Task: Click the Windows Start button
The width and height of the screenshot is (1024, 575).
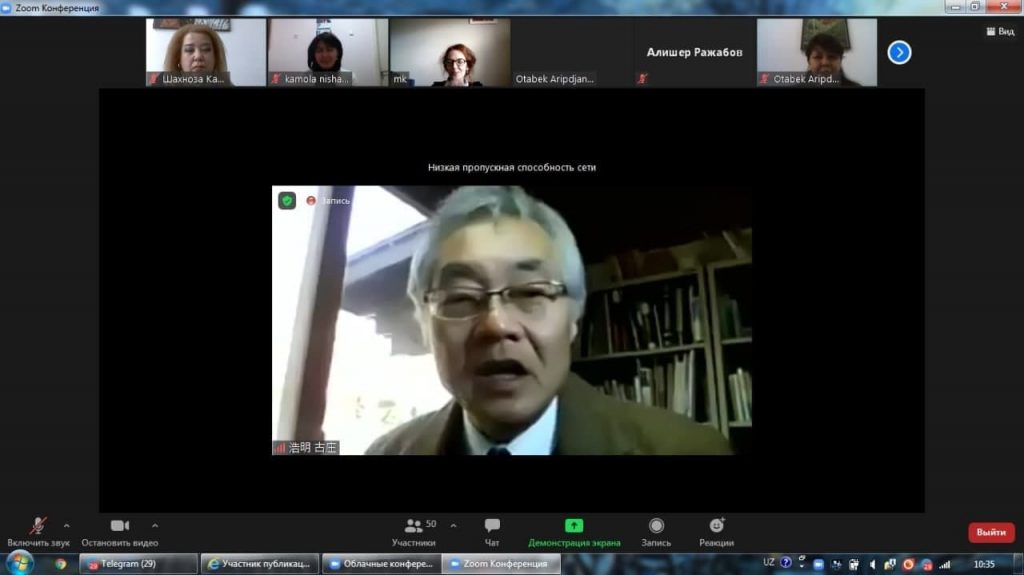Action: 19,563
